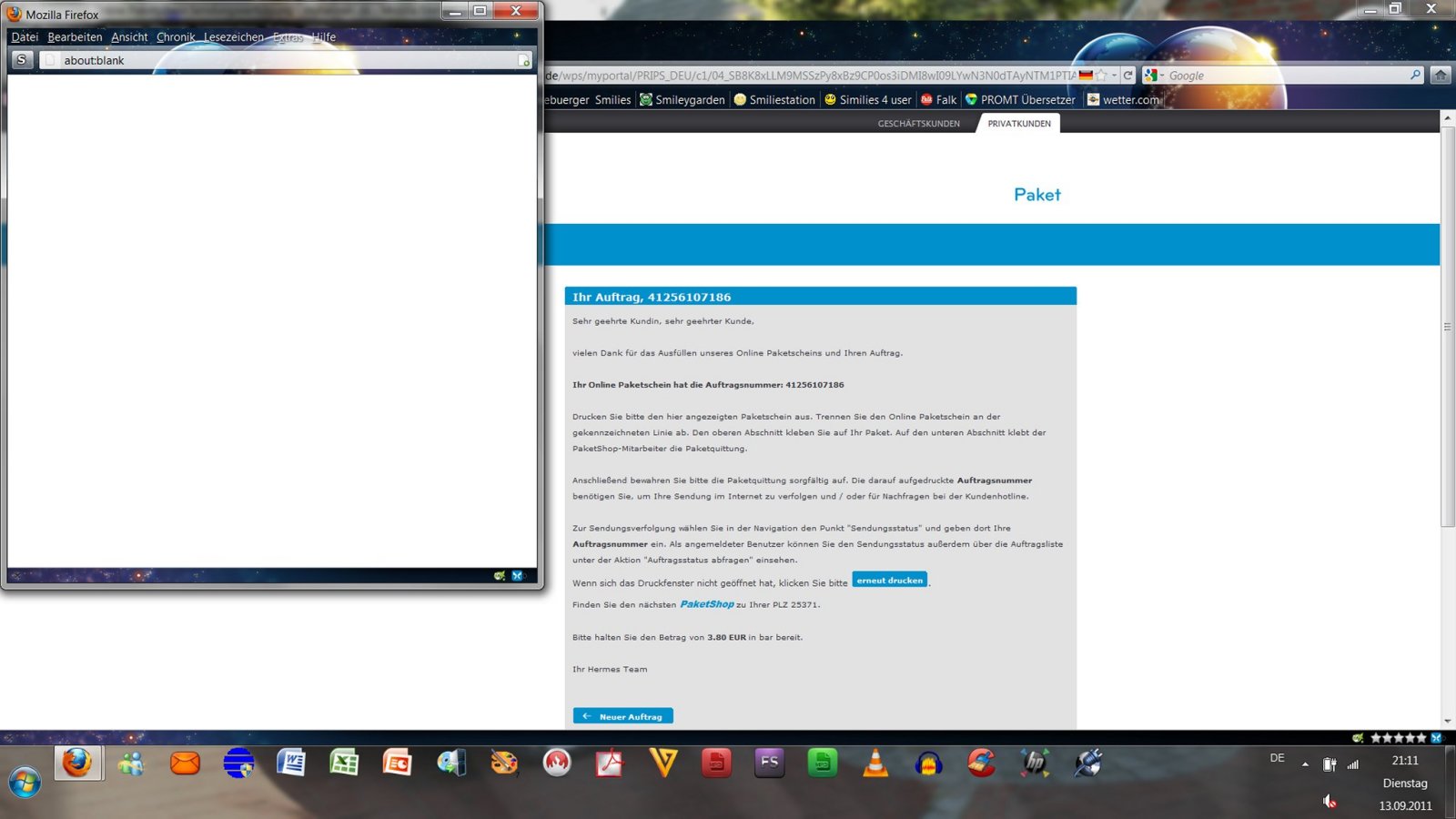The height and width of the screenshot is (819, 1456).
Task: Switch to the Privatkunden tab
Action: click(1019, 124)
